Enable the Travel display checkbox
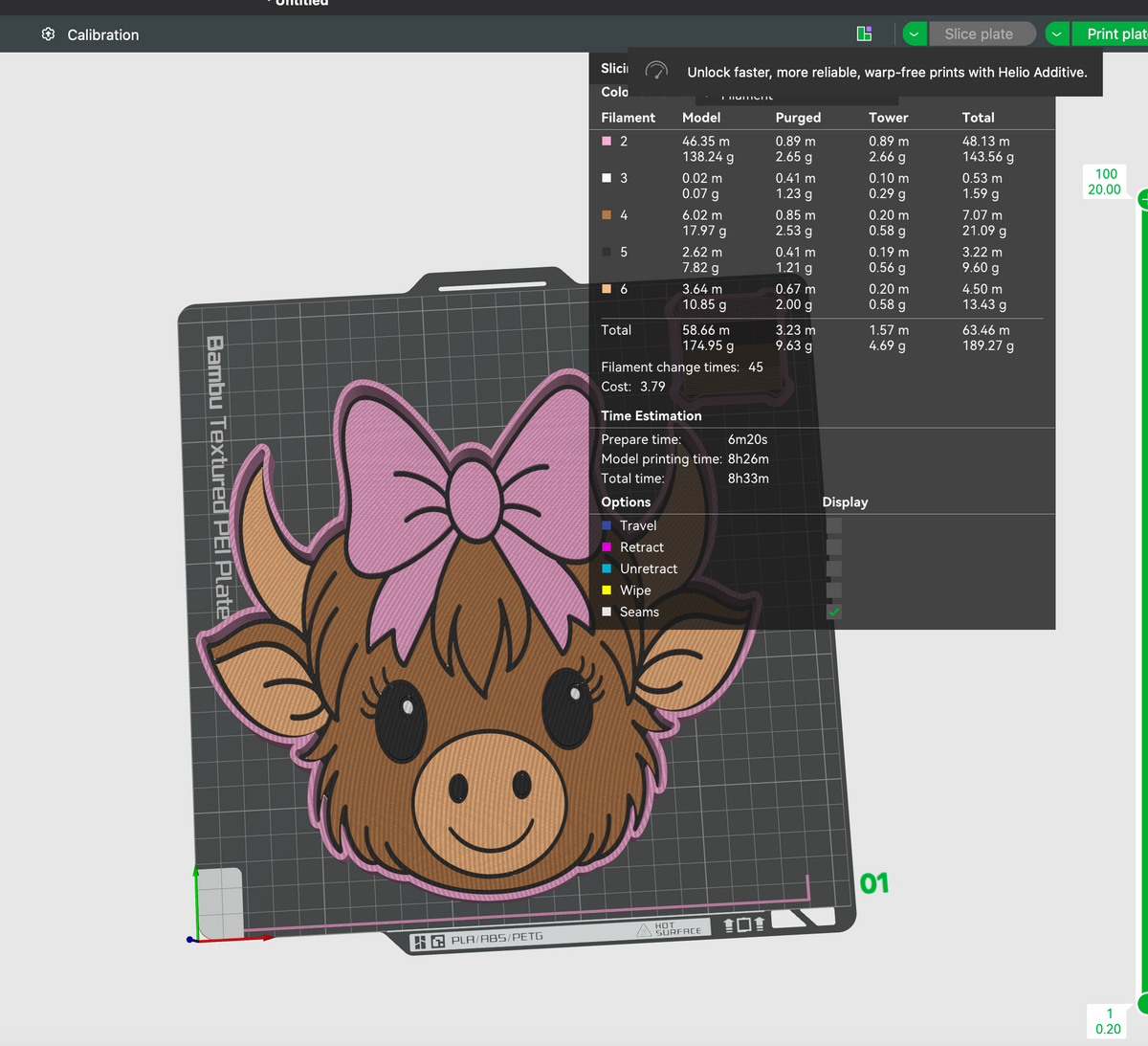 (834, 525)
